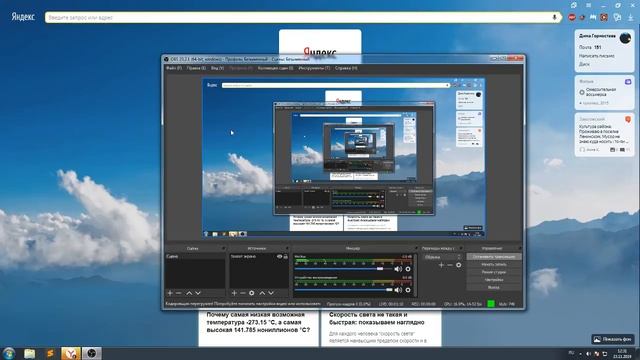Screen dimensions: 640x360
Task: Open the Правка menu in OBS
Action: click(x=196, y=68)
